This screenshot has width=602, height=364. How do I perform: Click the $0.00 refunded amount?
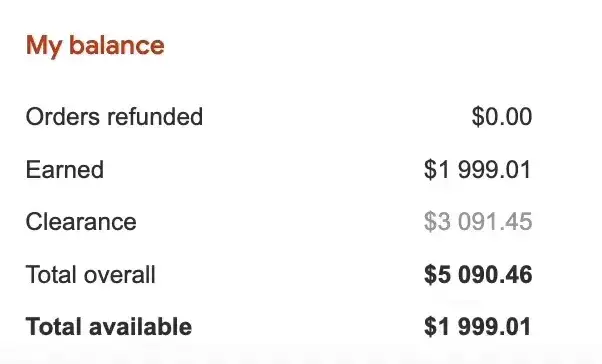502,116
